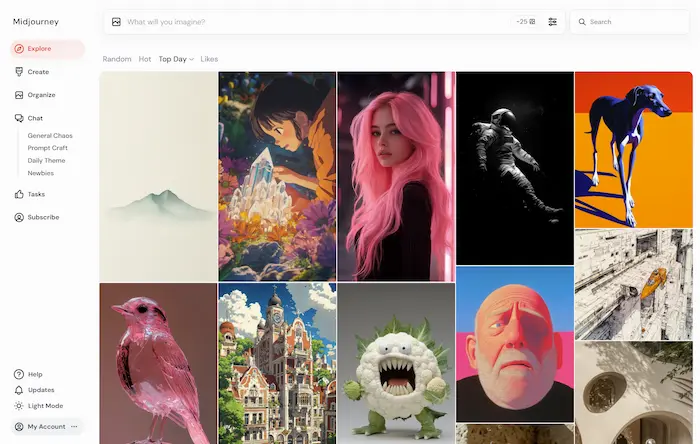Click the image upload icon in prompt bar
This screenshot has width=700, height=444.
(116, 22)
